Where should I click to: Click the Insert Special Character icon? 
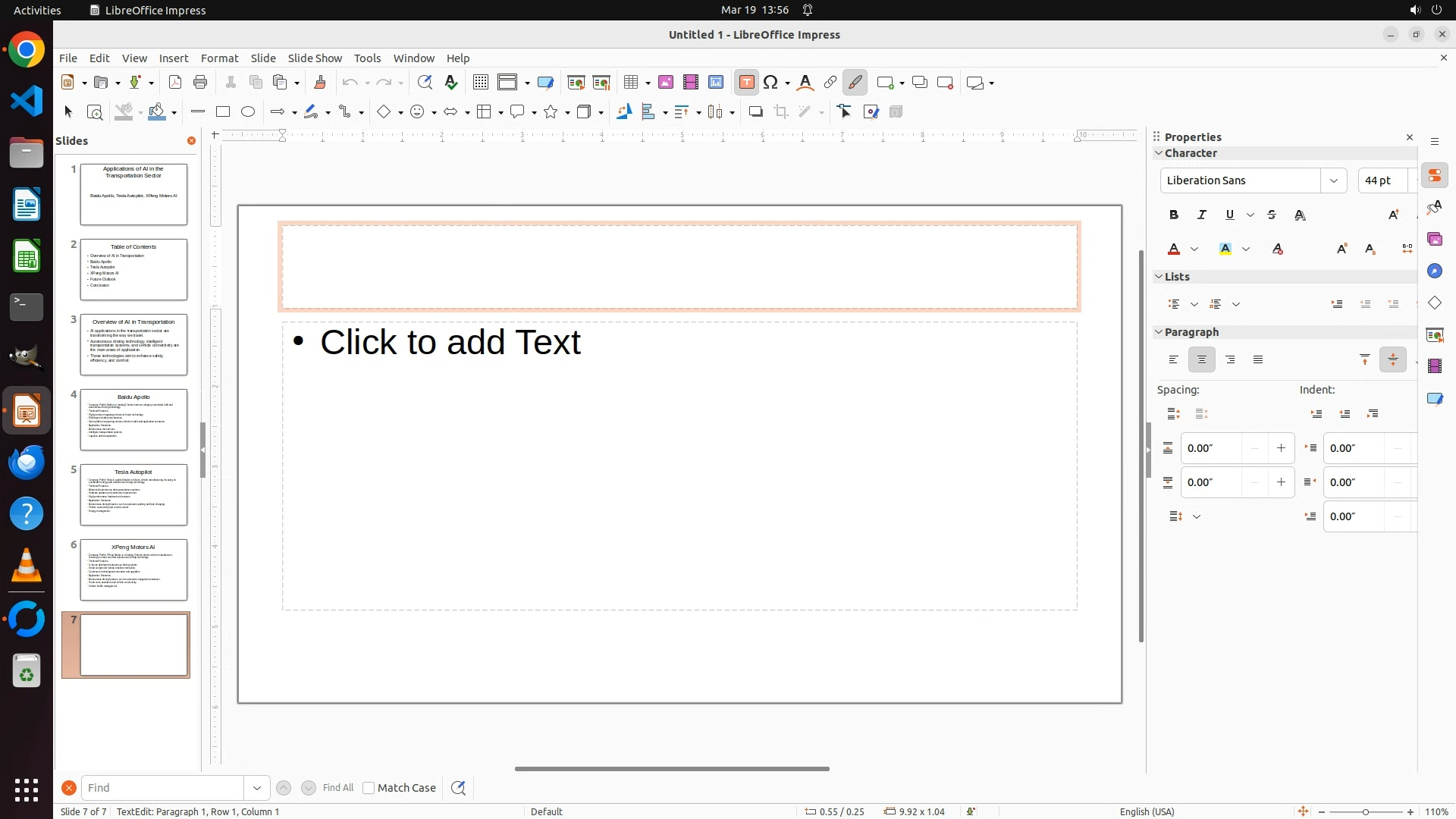click(x=770, y=83)
